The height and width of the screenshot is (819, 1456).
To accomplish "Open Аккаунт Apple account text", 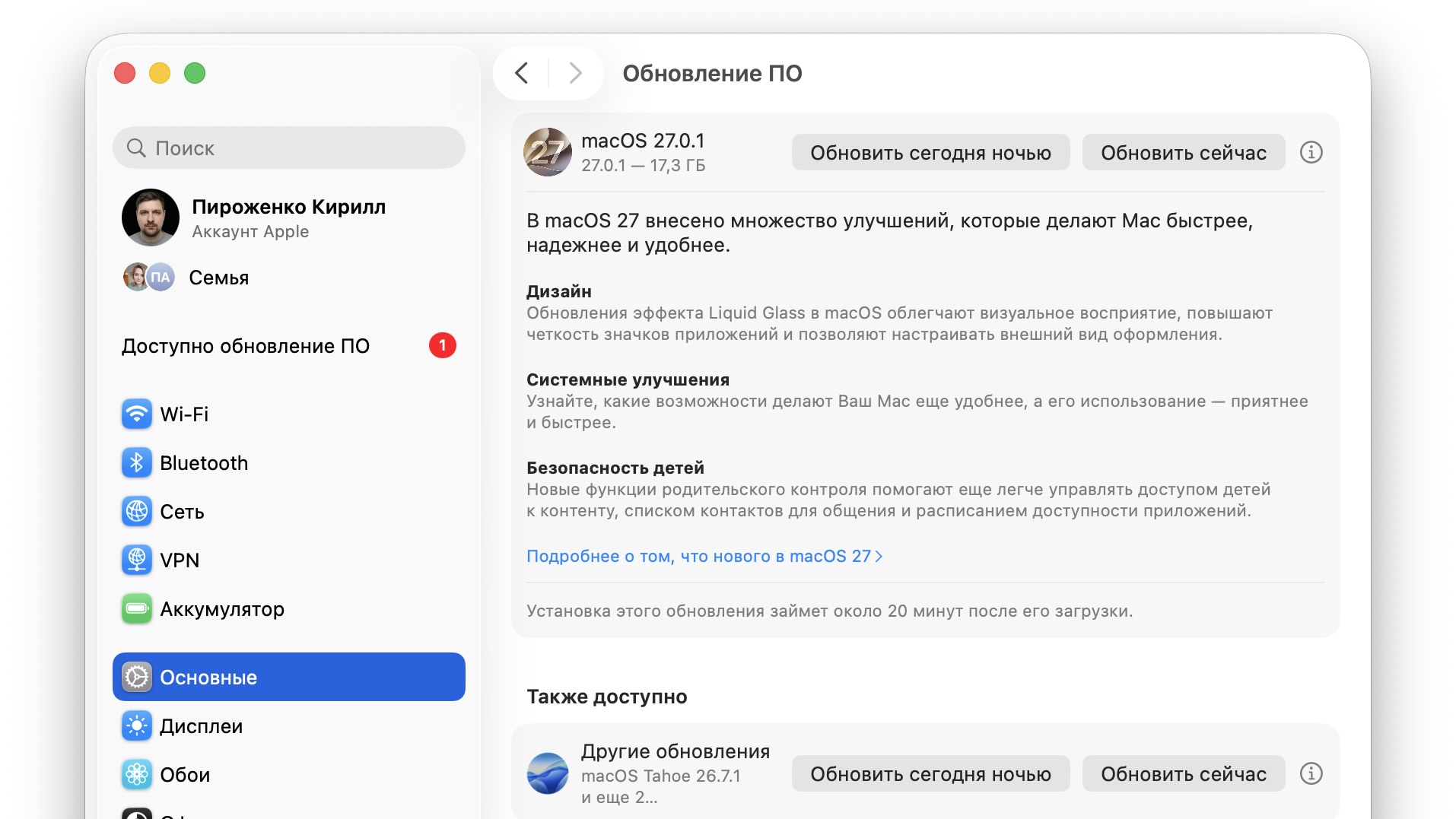I will tap(250, 232).
